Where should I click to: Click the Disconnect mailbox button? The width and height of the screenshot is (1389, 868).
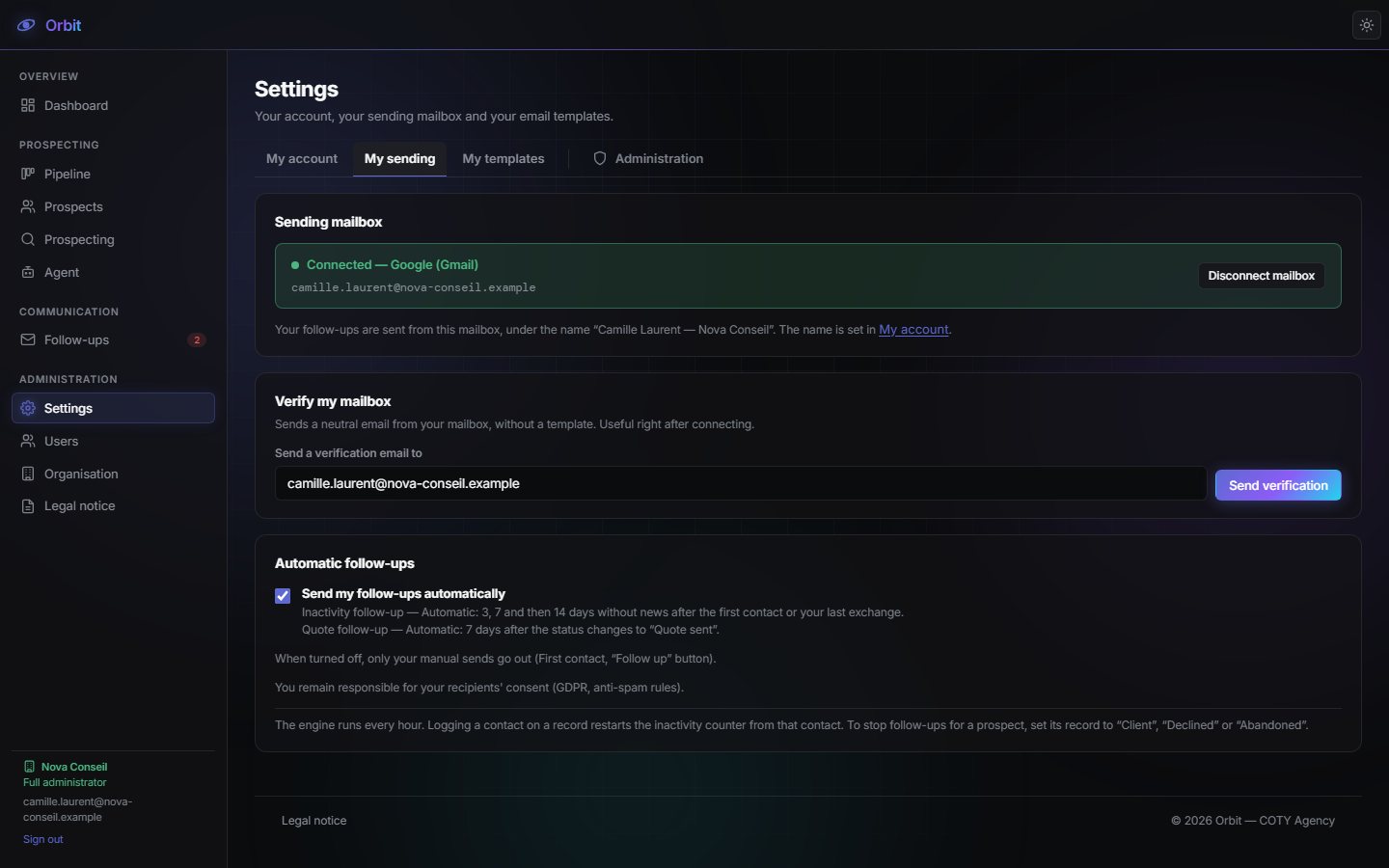click(x=1261, y=276)
